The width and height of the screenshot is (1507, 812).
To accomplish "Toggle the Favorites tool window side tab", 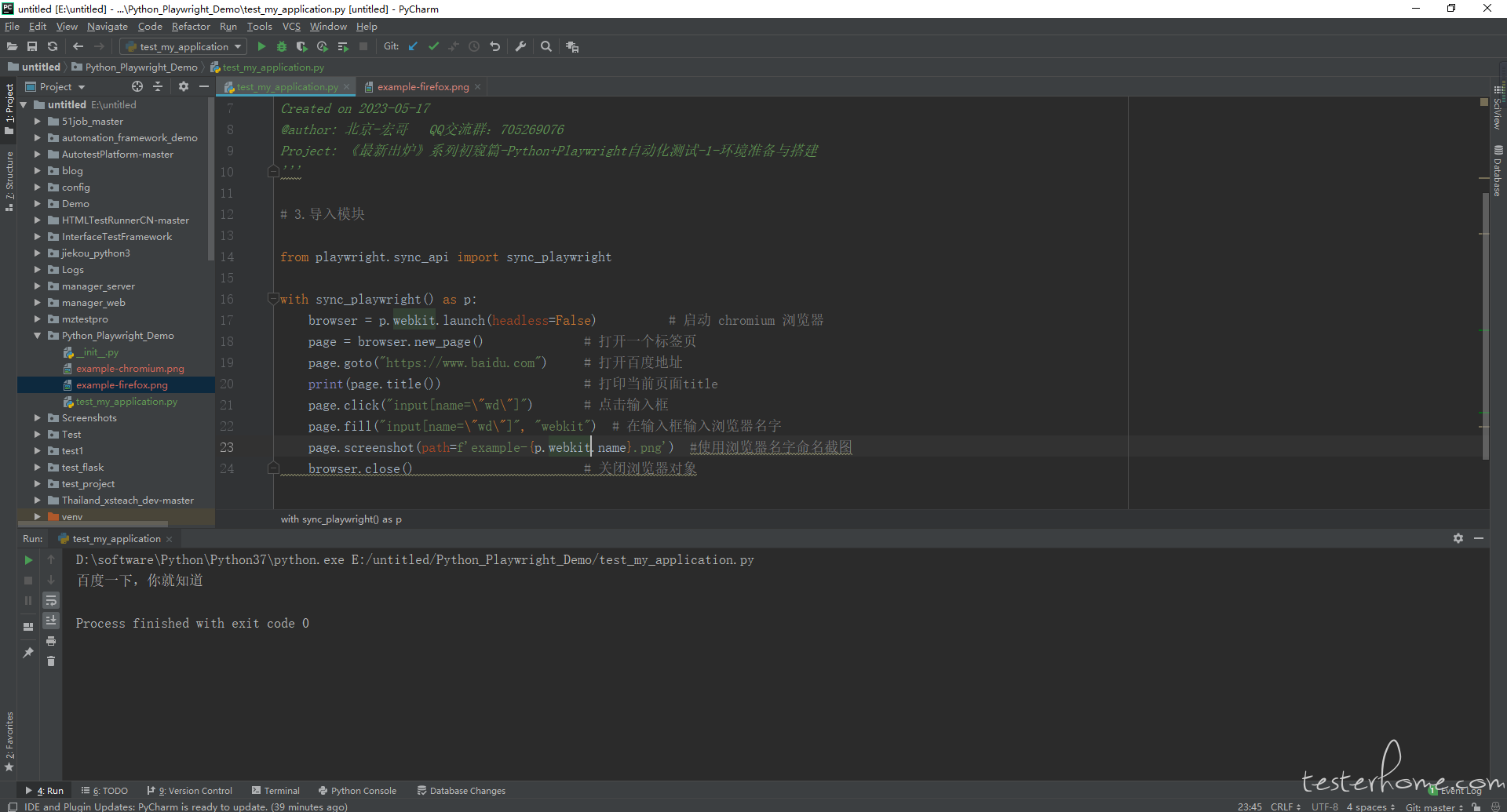I will click(9, 741).
